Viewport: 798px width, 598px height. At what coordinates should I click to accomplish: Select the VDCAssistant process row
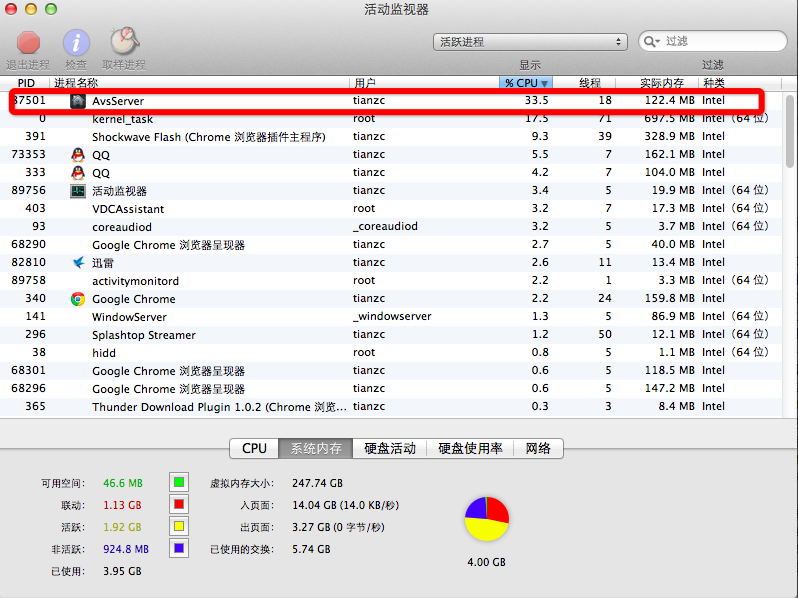pos(391,209)
